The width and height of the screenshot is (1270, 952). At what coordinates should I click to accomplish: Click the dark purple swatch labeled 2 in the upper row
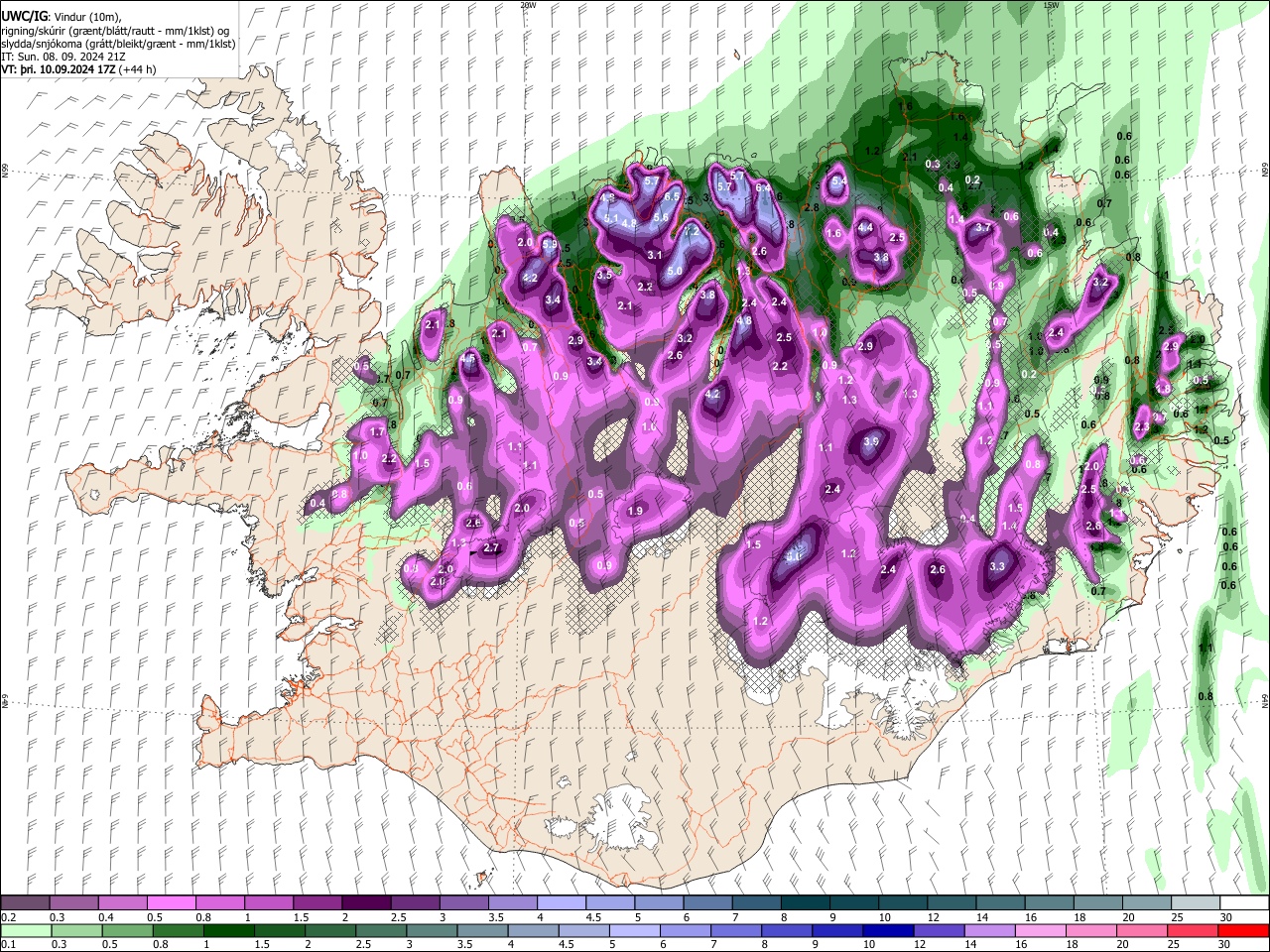click(x=365, y=903)
